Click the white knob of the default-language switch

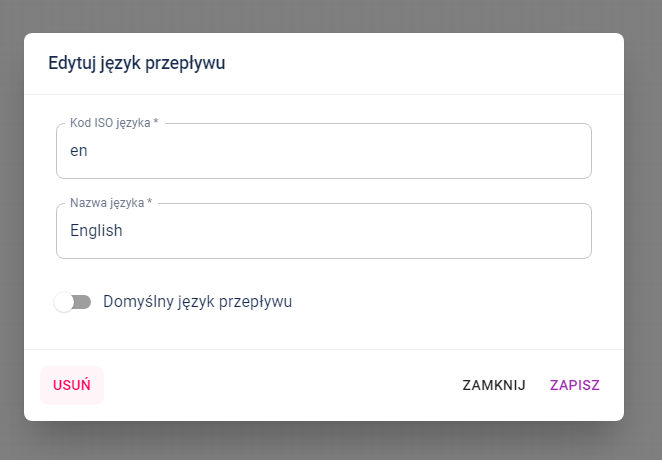click(64, 302)
